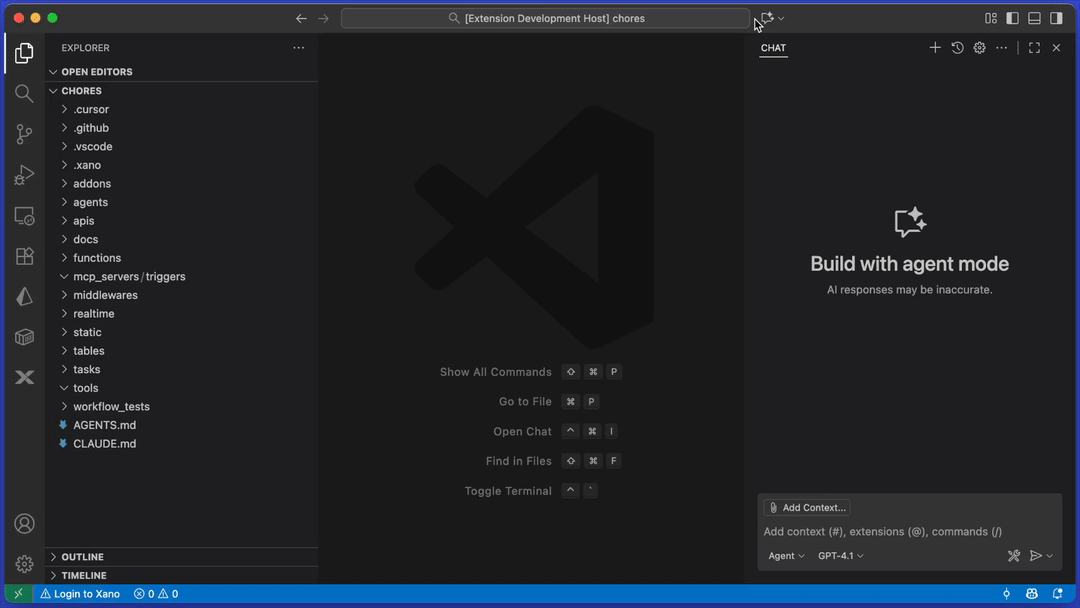Viewport: 1080px width, 608px height.
Task: Maximize the chat panel size
Action: (x=1035, y=48)
